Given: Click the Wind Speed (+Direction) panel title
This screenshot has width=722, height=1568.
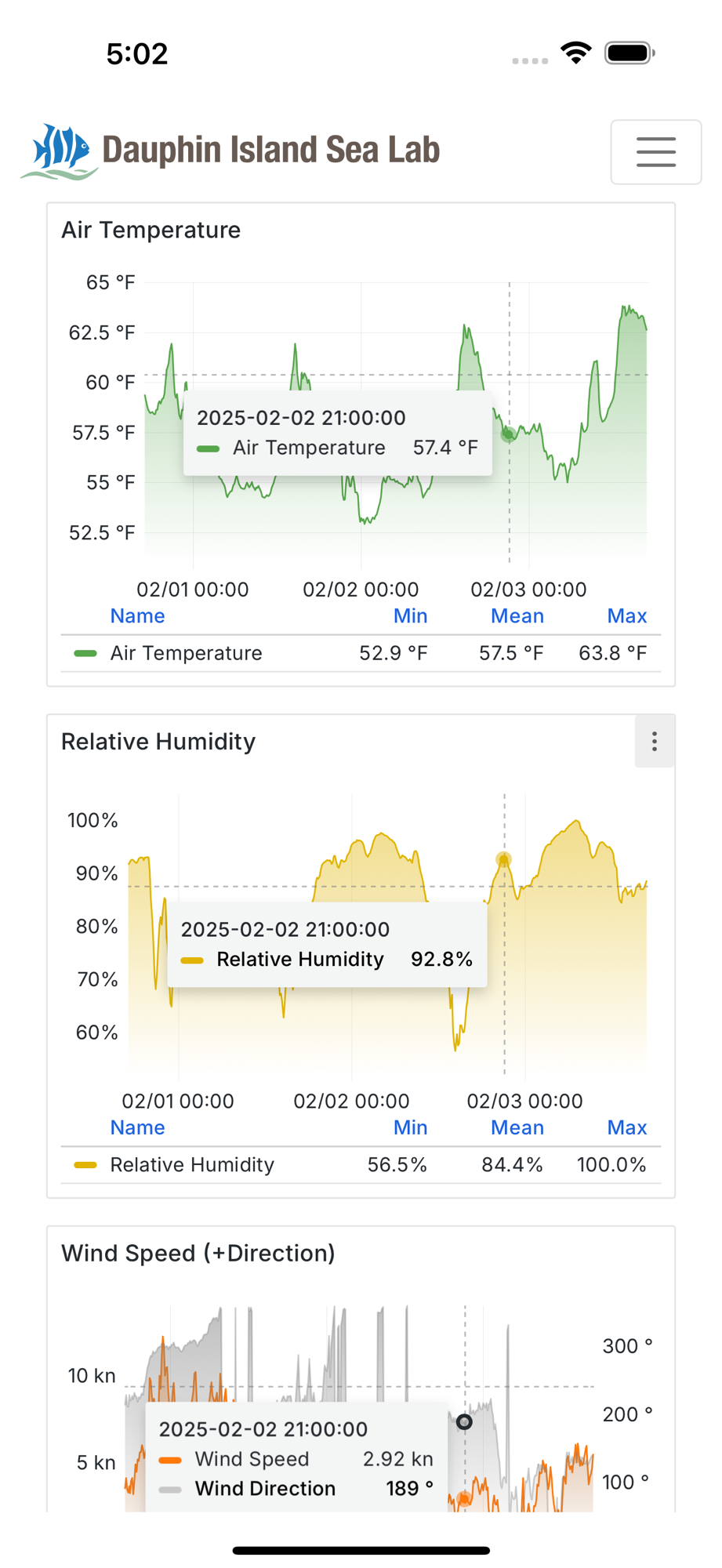Looking at the screenshot, I should click(x=198, y=1254).
